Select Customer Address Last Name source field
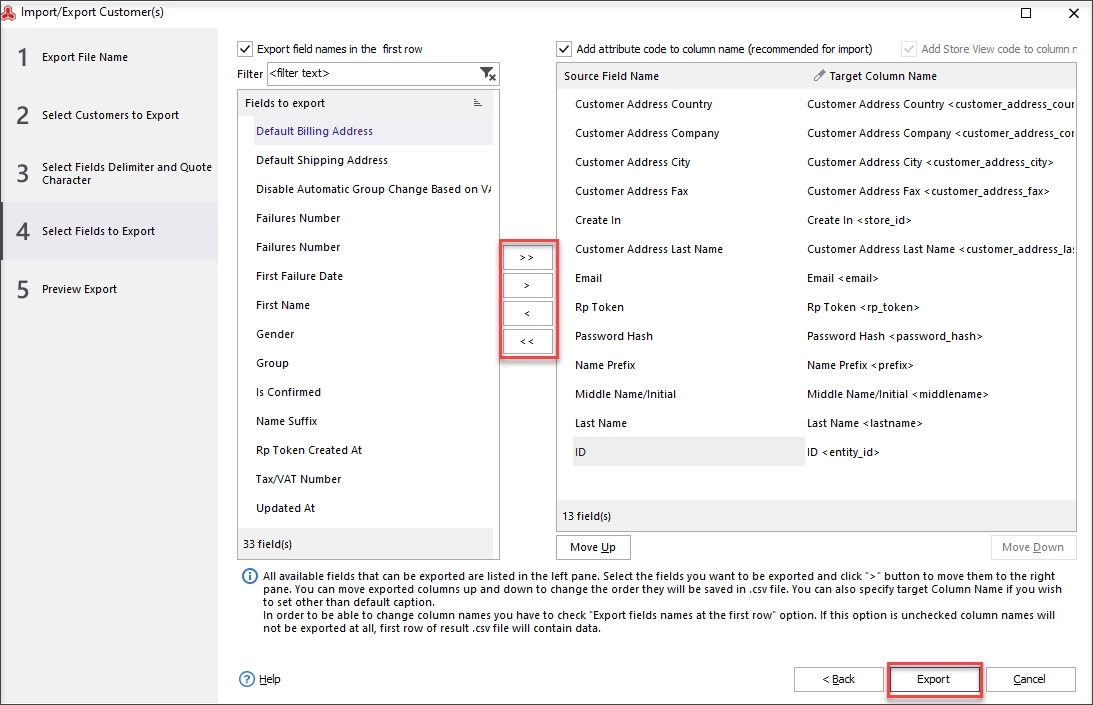This screenshot has width=1093, height=705. 689,249
